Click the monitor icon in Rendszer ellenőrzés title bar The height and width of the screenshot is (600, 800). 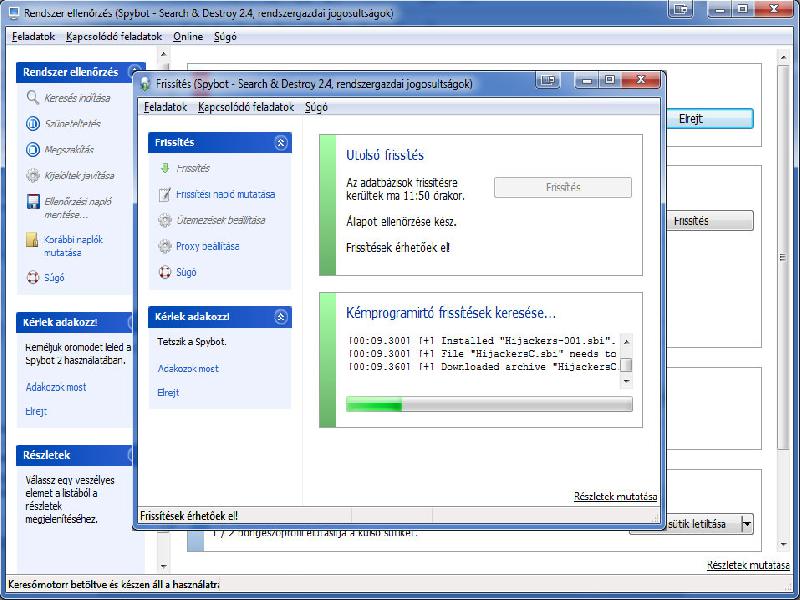pos(14,13)
